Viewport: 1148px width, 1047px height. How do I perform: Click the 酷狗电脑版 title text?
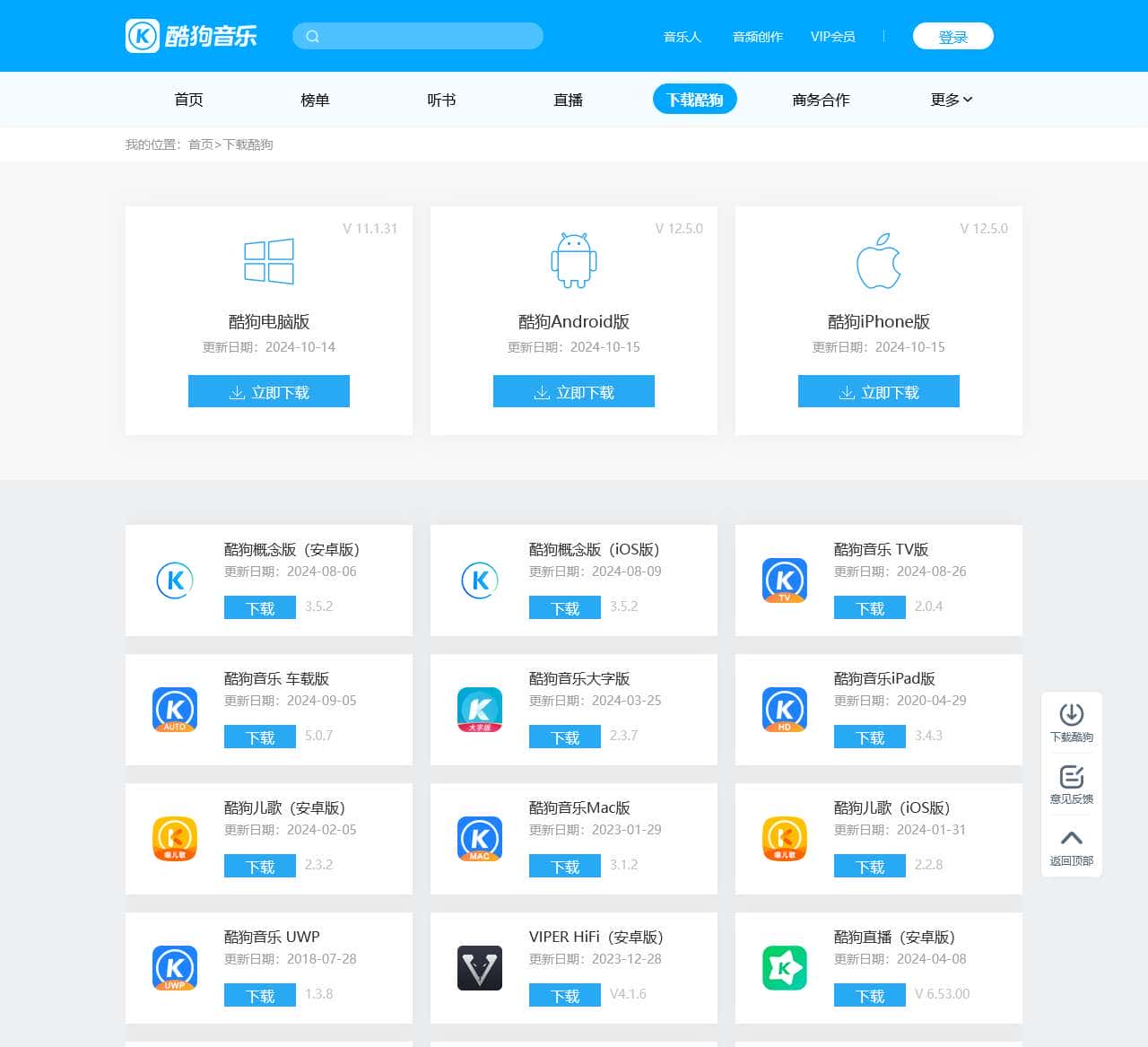[x=269, y=321]
